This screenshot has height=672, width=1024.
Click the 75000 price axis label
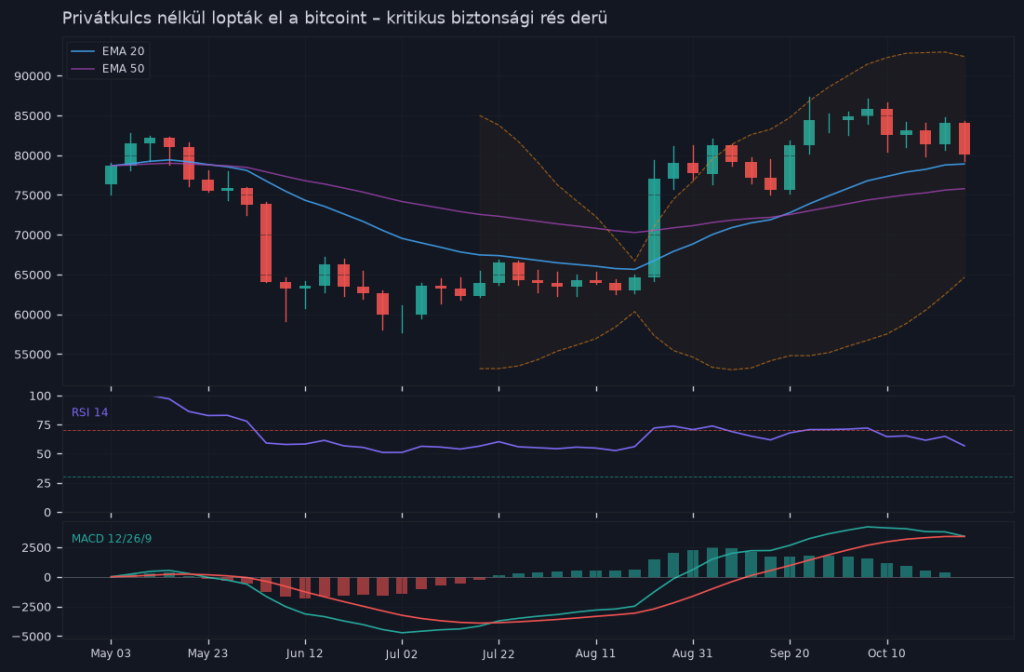33,195
